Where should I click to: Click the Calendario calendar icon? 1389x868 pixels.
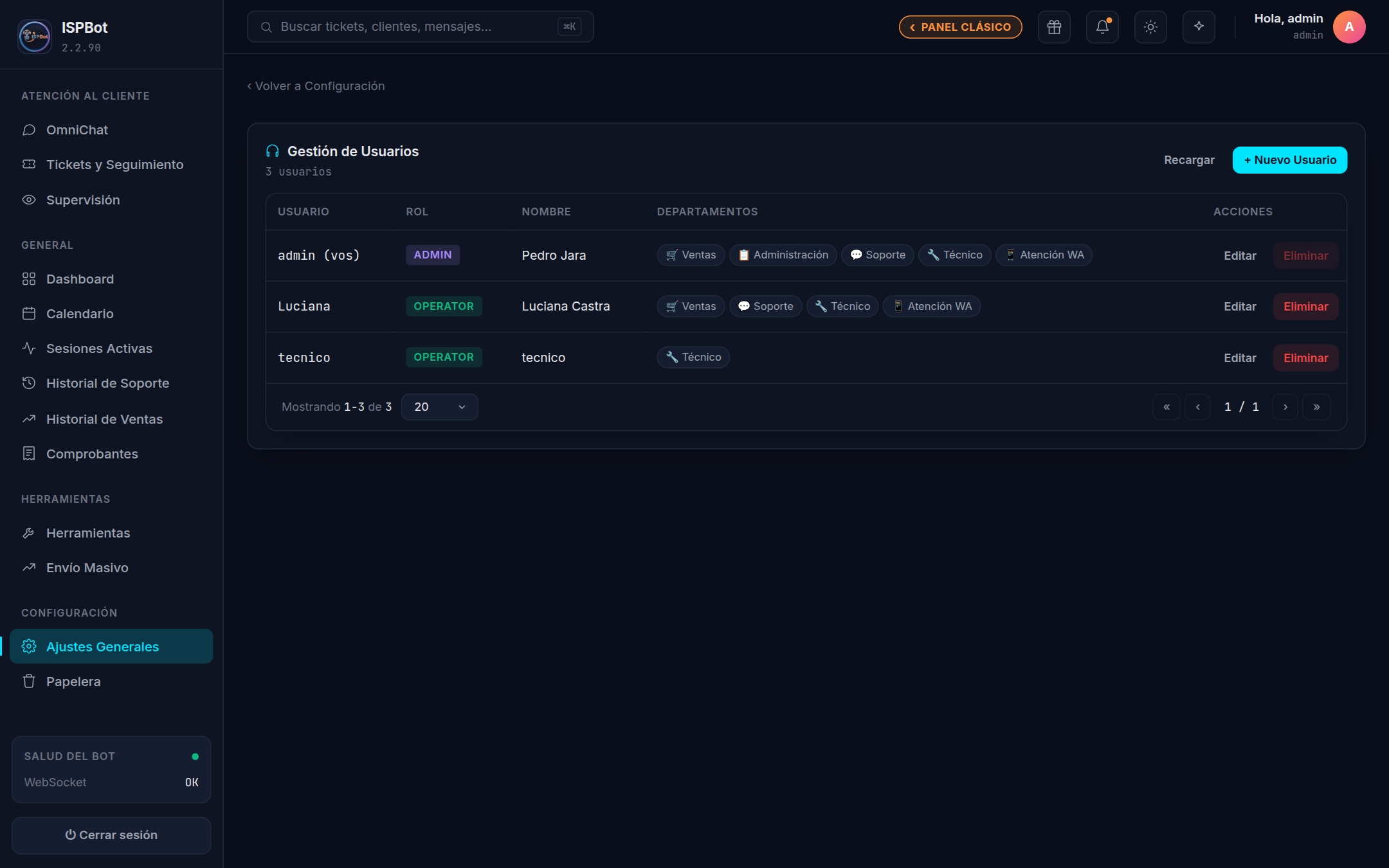click(29, 314)
